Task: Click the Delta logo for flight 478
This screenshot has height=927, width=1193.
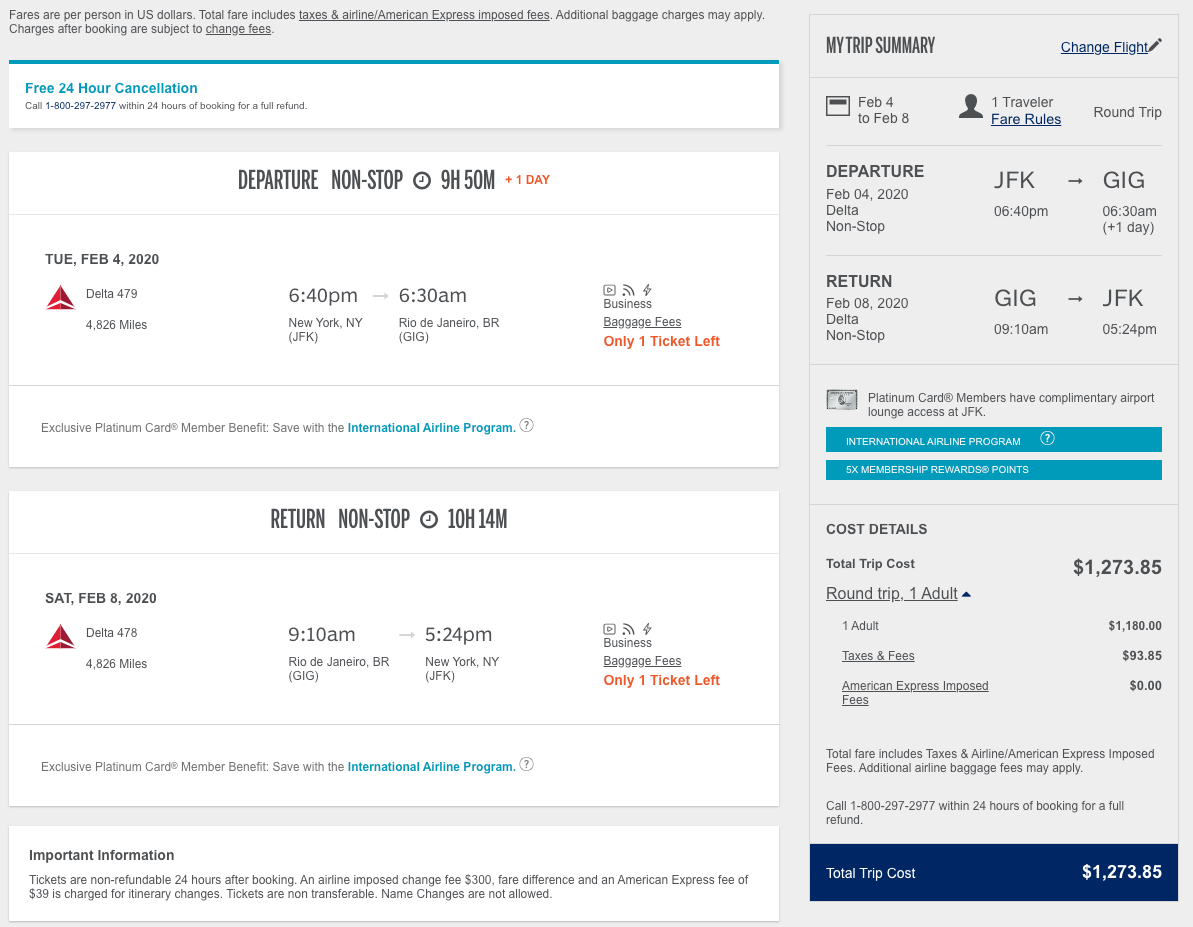Action: pos(61,636)
